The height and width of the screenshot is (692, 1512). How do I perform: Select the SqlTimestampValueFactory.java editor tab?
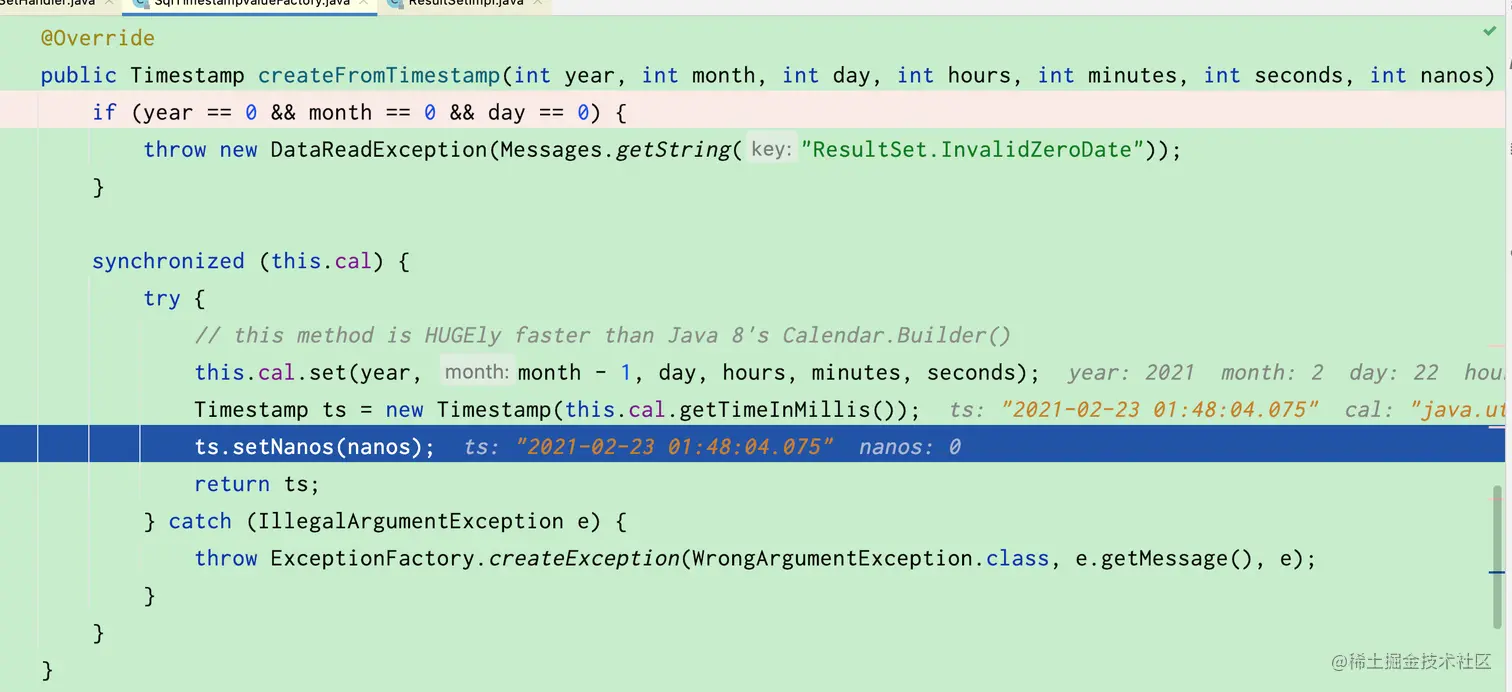[252, 4]
